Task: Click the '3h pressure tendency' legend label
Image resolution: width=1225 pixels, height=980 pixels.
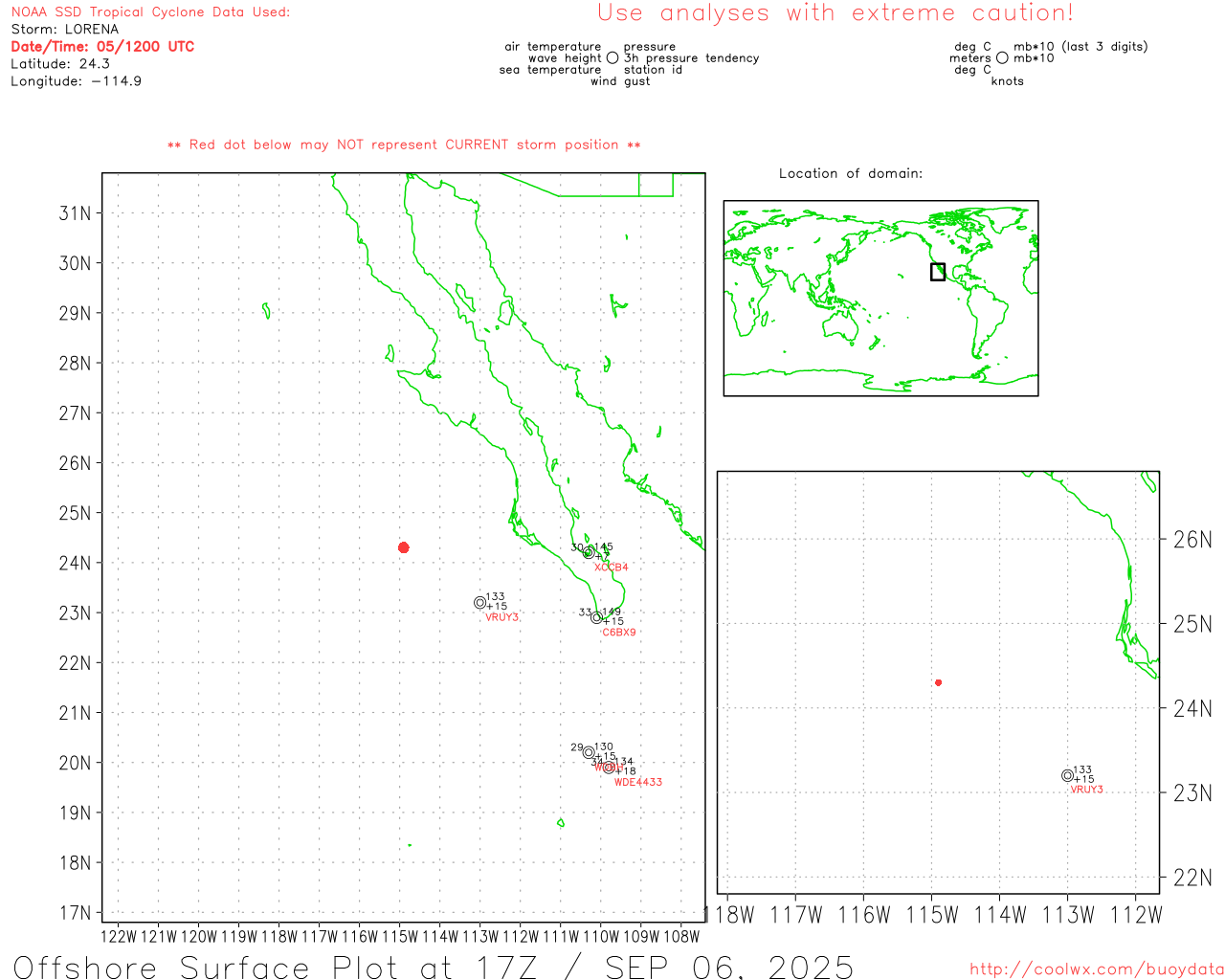Action: pyautogui.click(x=692, y=58)
